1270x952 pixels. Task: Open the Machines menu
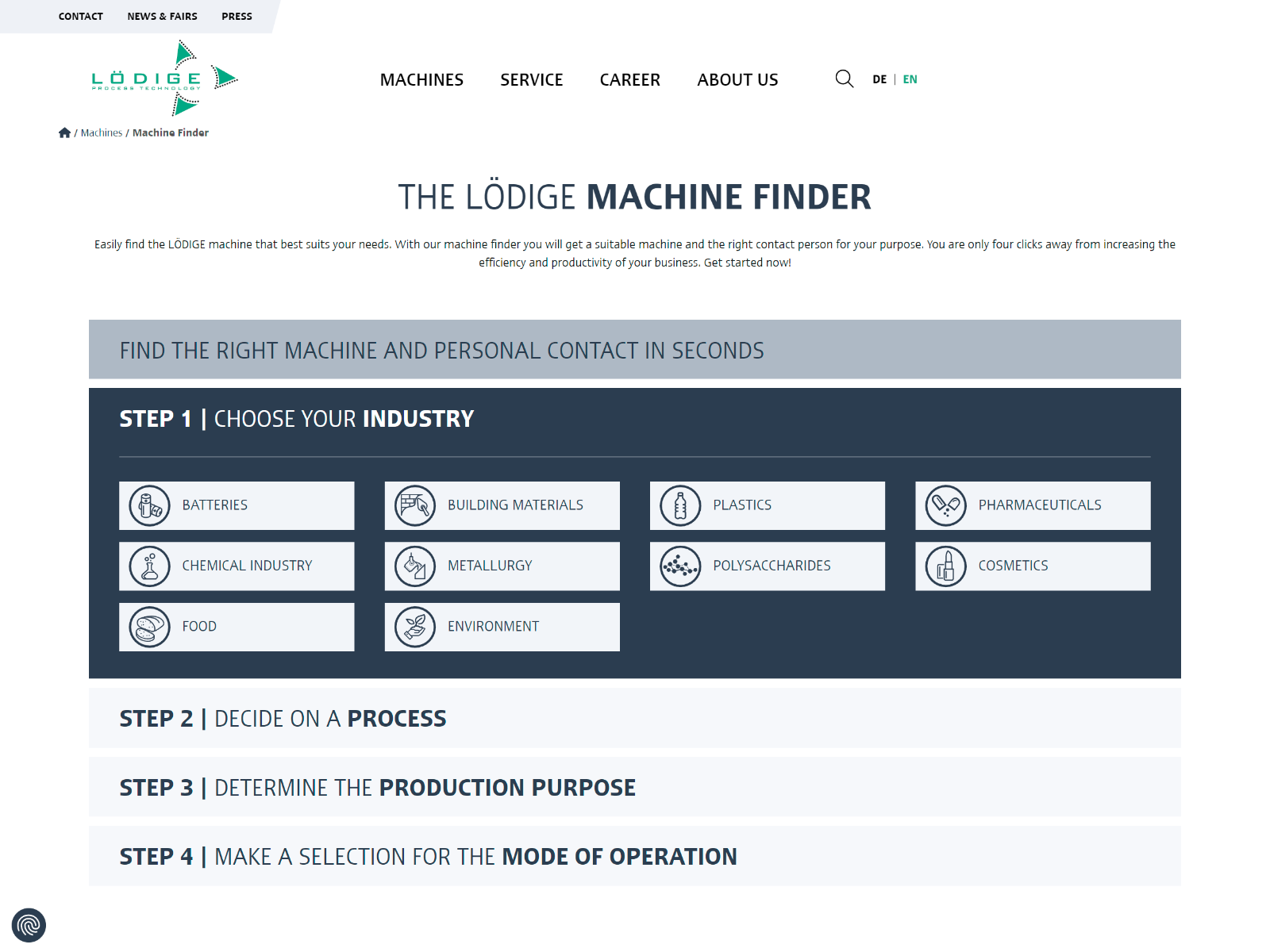[421, 79]
